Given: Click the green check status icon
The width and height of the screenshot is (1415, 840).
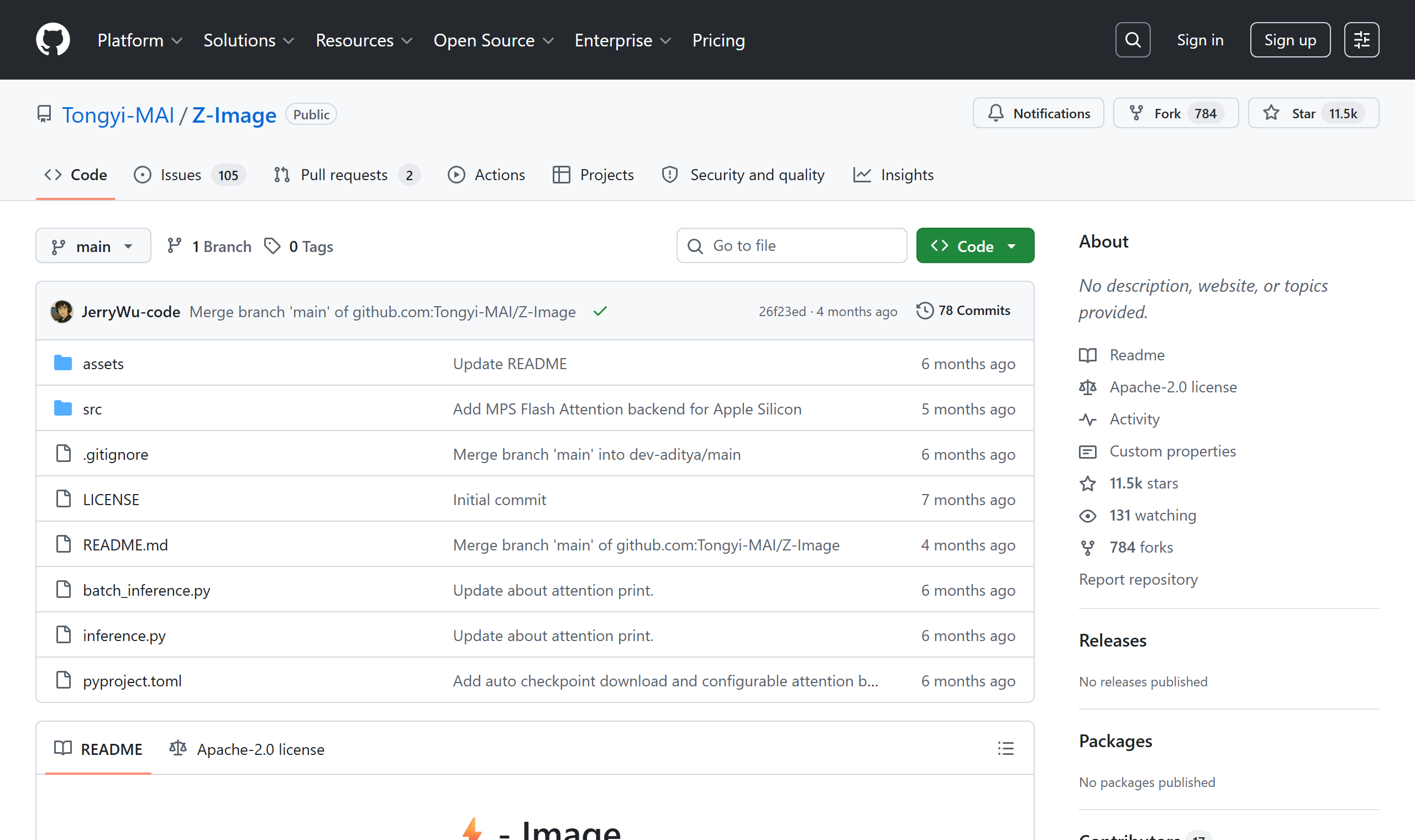Looking at the screenshot, I should pos(600,311).
